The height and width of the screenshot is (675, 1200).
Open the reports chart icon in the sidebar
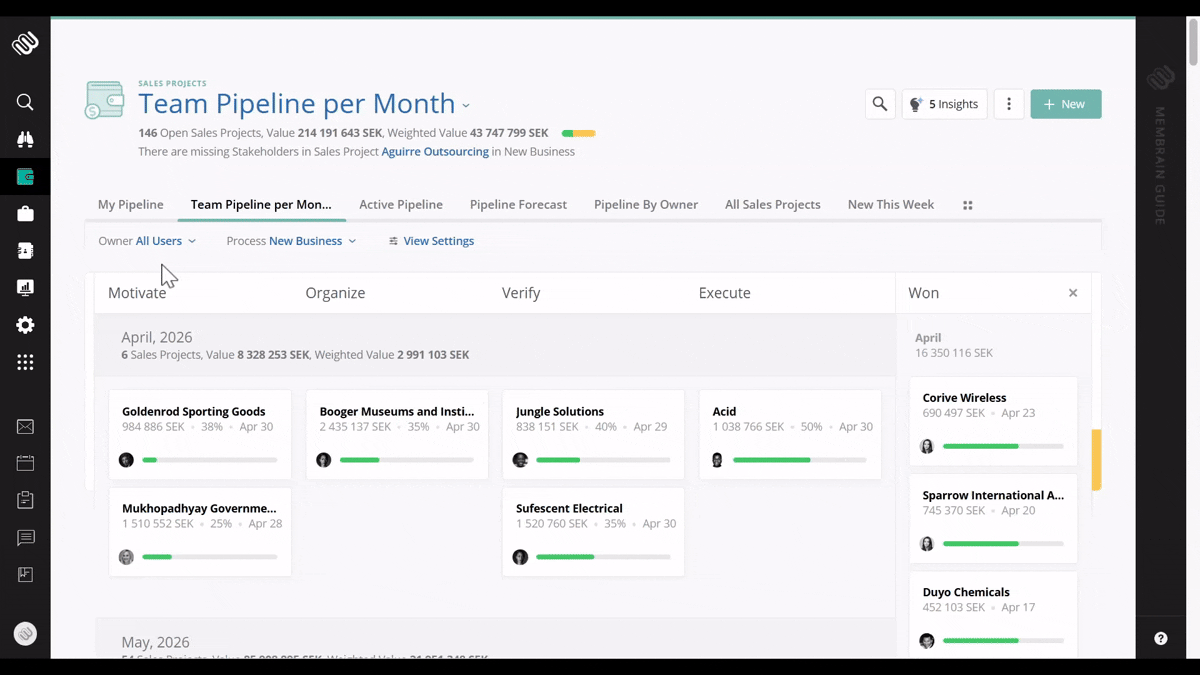(x=25, y=288)
